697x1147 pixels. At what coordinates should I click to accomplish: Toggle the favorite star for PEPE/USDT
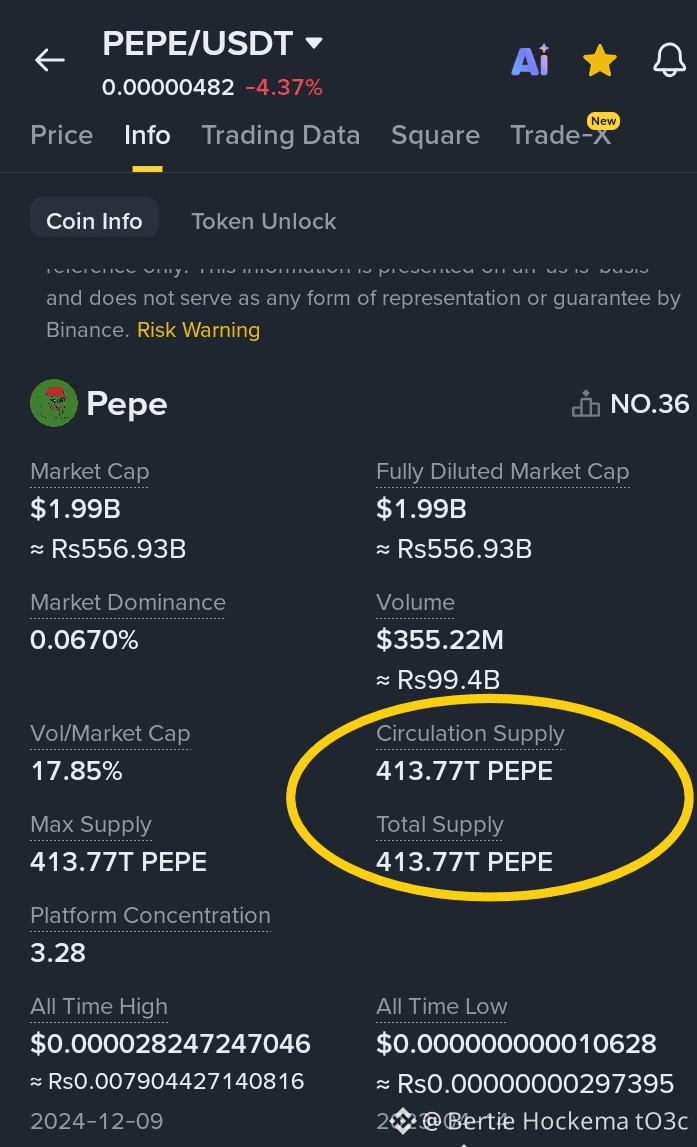click(x=600, y=61)
